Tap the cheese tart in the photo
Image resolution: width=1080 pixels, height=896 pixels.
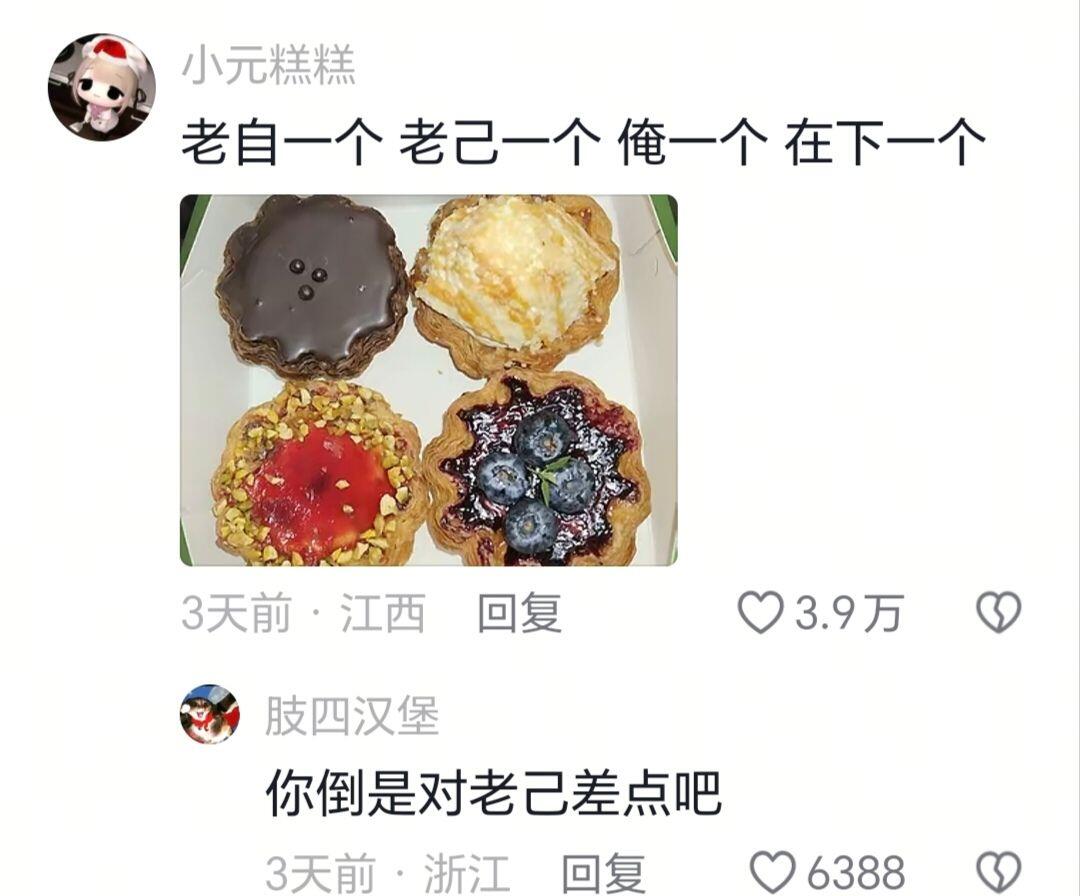515,282
